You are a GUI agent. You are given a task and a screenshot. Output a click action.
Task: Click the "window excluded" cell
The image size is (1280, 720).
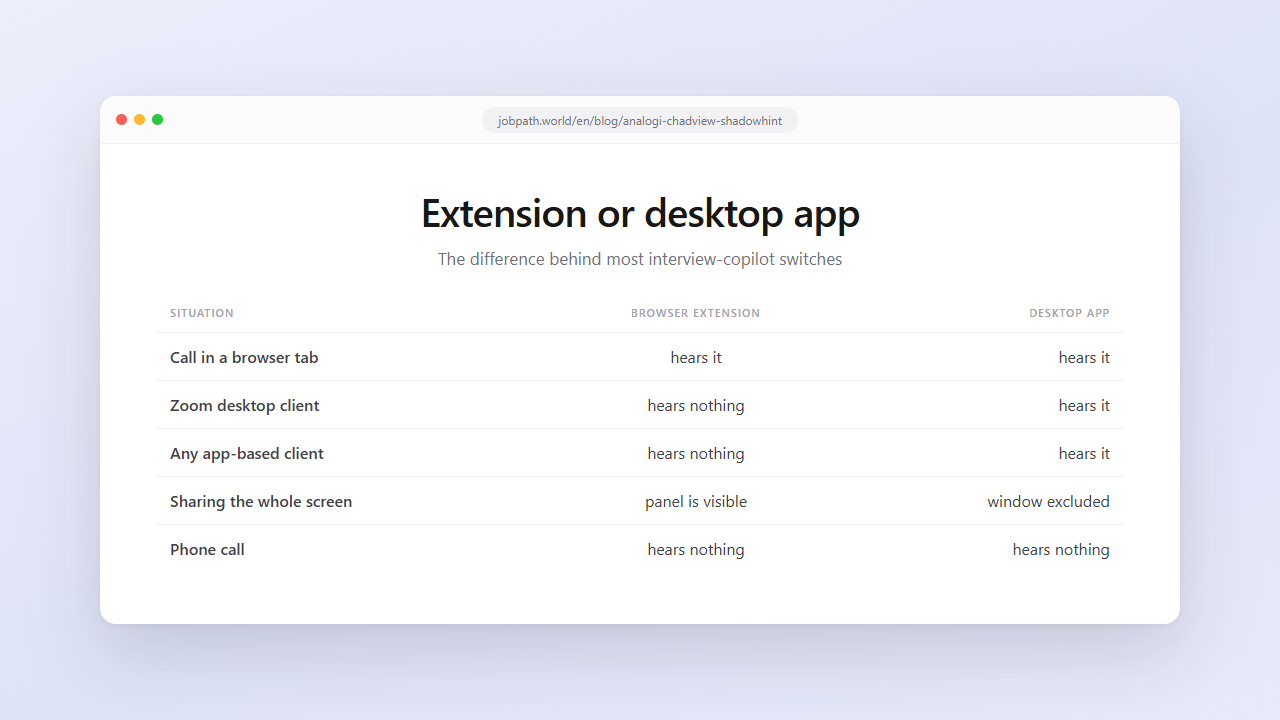[1048, 501]
